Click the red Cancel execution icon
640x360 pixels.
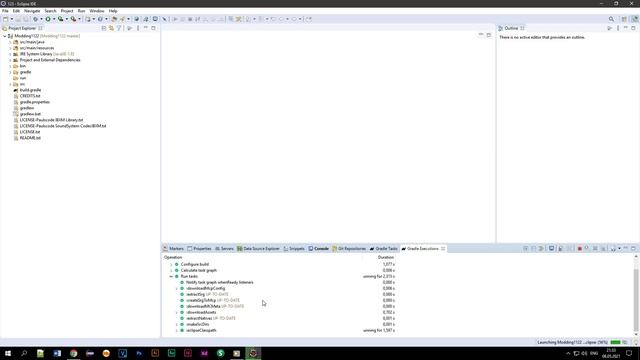pyautogui.click(x=580, y=249)
